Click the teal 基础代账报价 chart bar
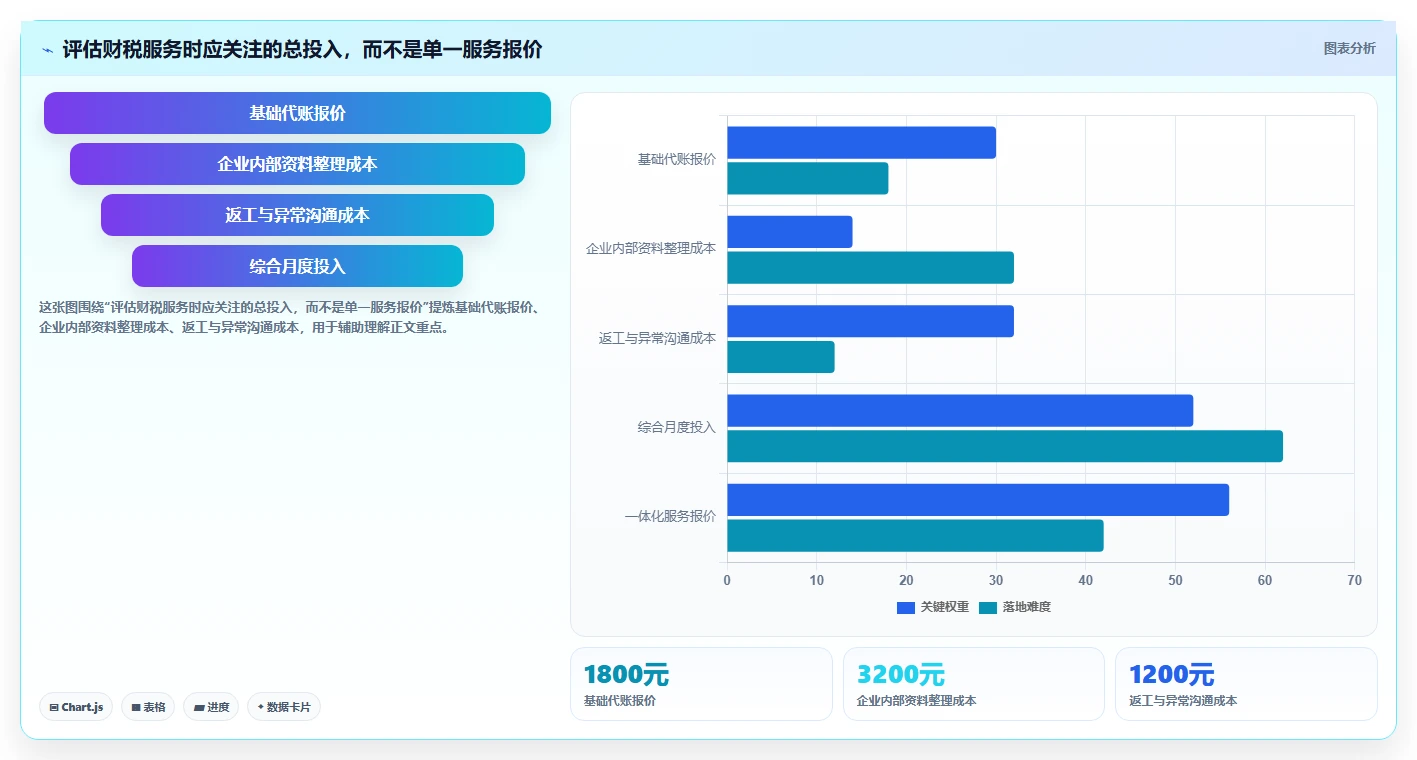 807,178
